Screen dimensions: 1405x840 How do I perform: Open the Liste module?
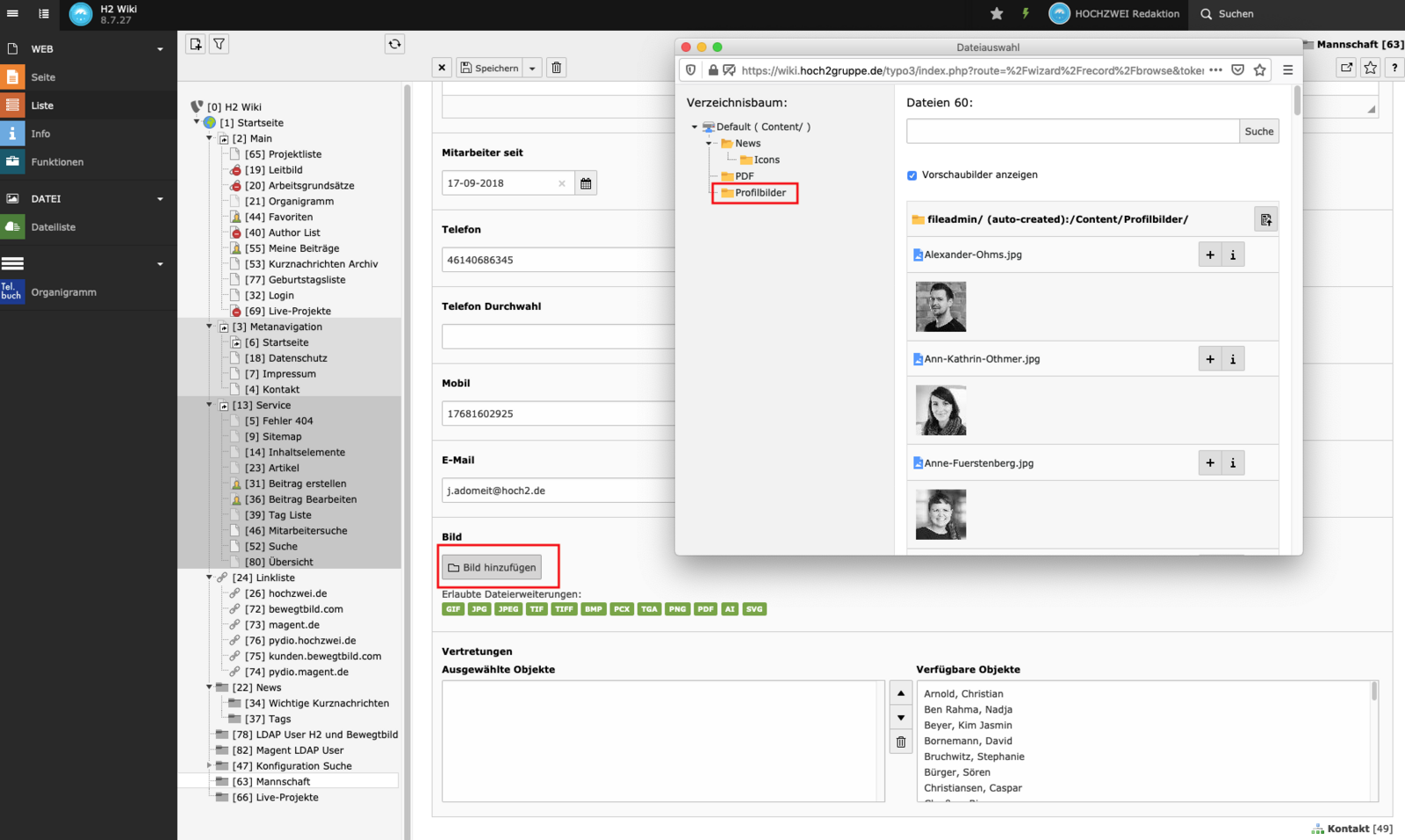[42, 105]
